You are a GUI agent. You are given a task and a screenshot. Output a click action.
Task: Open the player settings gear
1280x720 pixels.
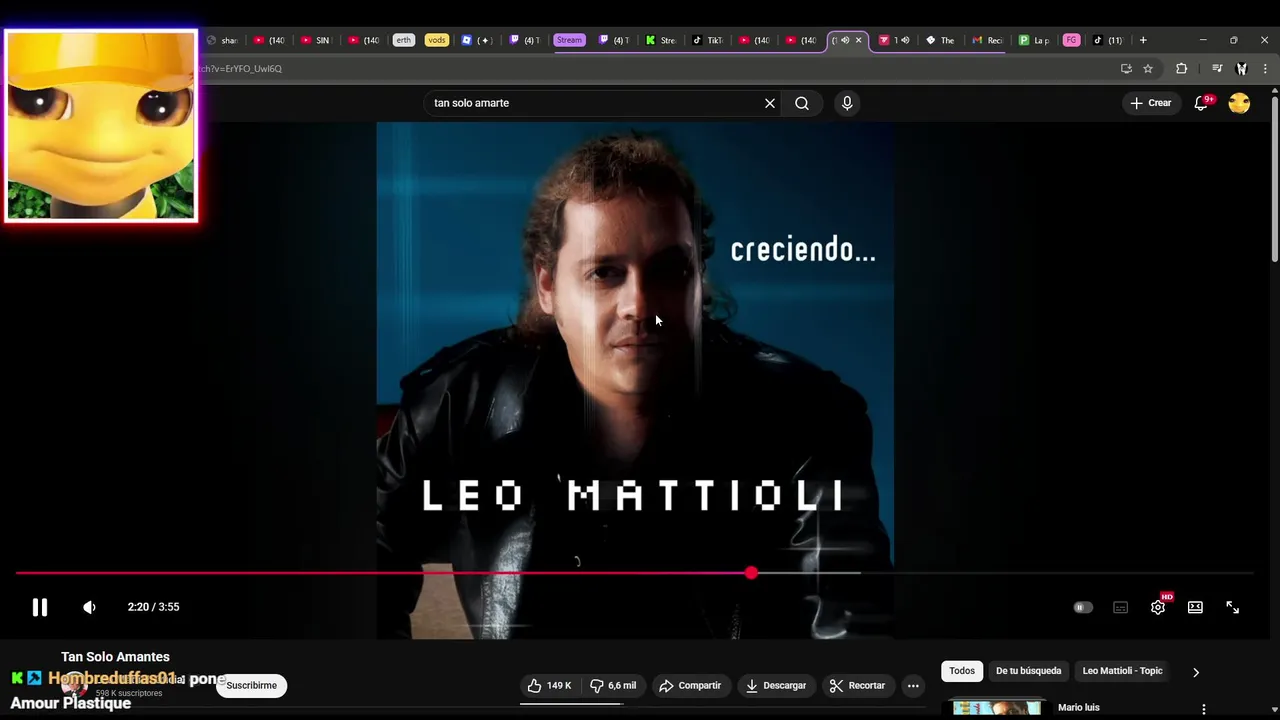click(x=1158, y=607)
